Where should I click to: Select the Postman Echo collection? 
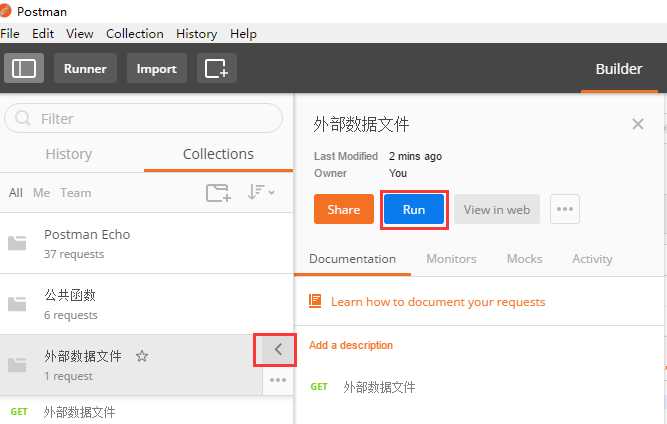click(x=147, y=243)
